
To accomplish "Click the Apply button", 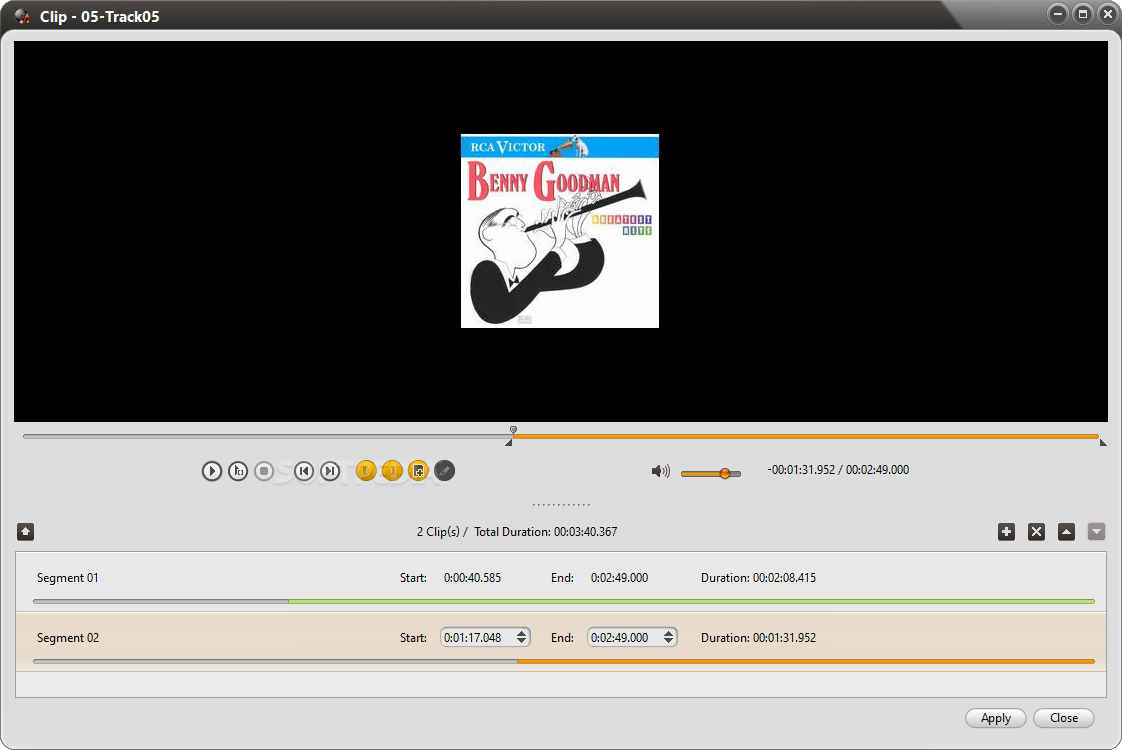I will pyautogui.click(x=995, y=718).
